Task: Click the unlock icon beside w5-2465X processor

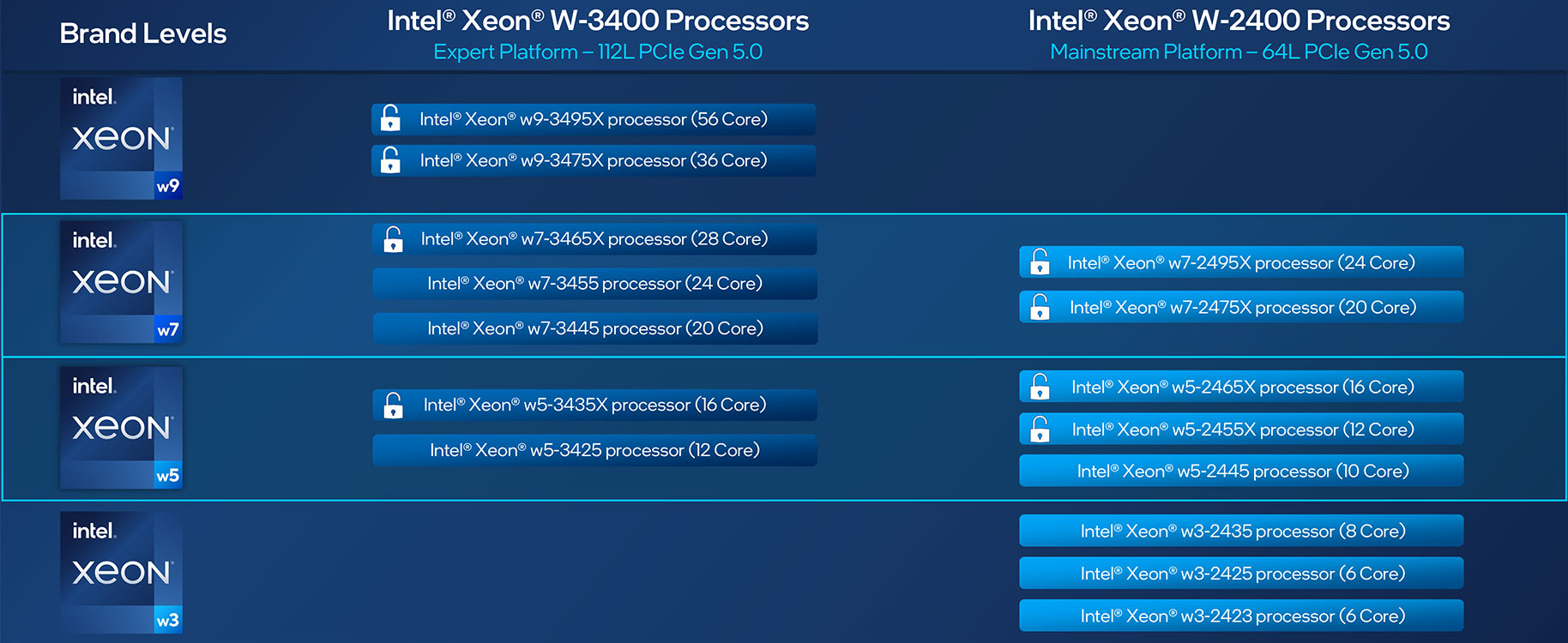Action: point(1040,387)
